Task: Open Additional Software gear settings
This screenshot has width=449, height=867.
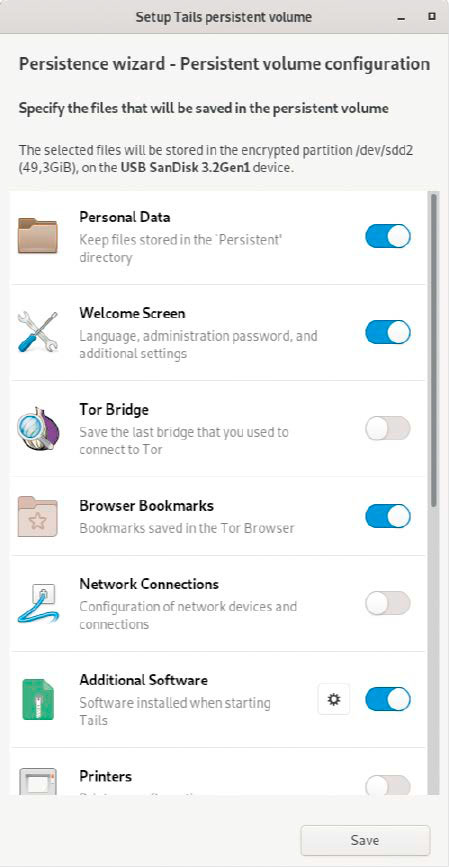Action: pyautogui.click(x=333, y=699)
